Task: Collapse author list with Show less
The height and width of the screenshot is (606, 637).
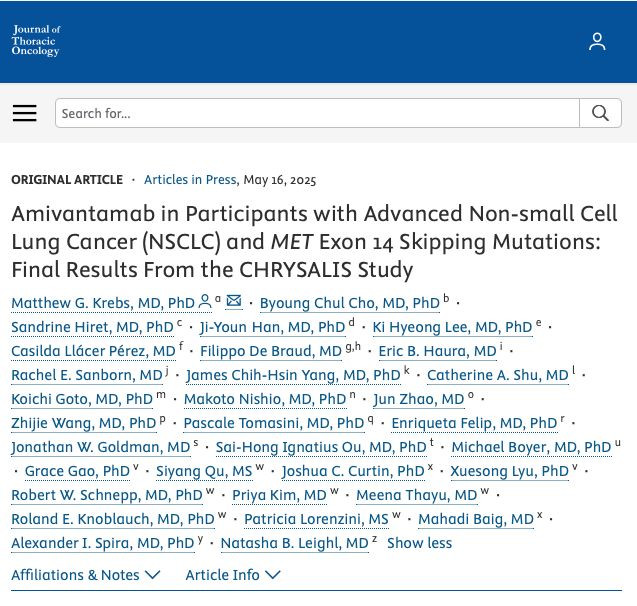Action: (x=419, y=543)
